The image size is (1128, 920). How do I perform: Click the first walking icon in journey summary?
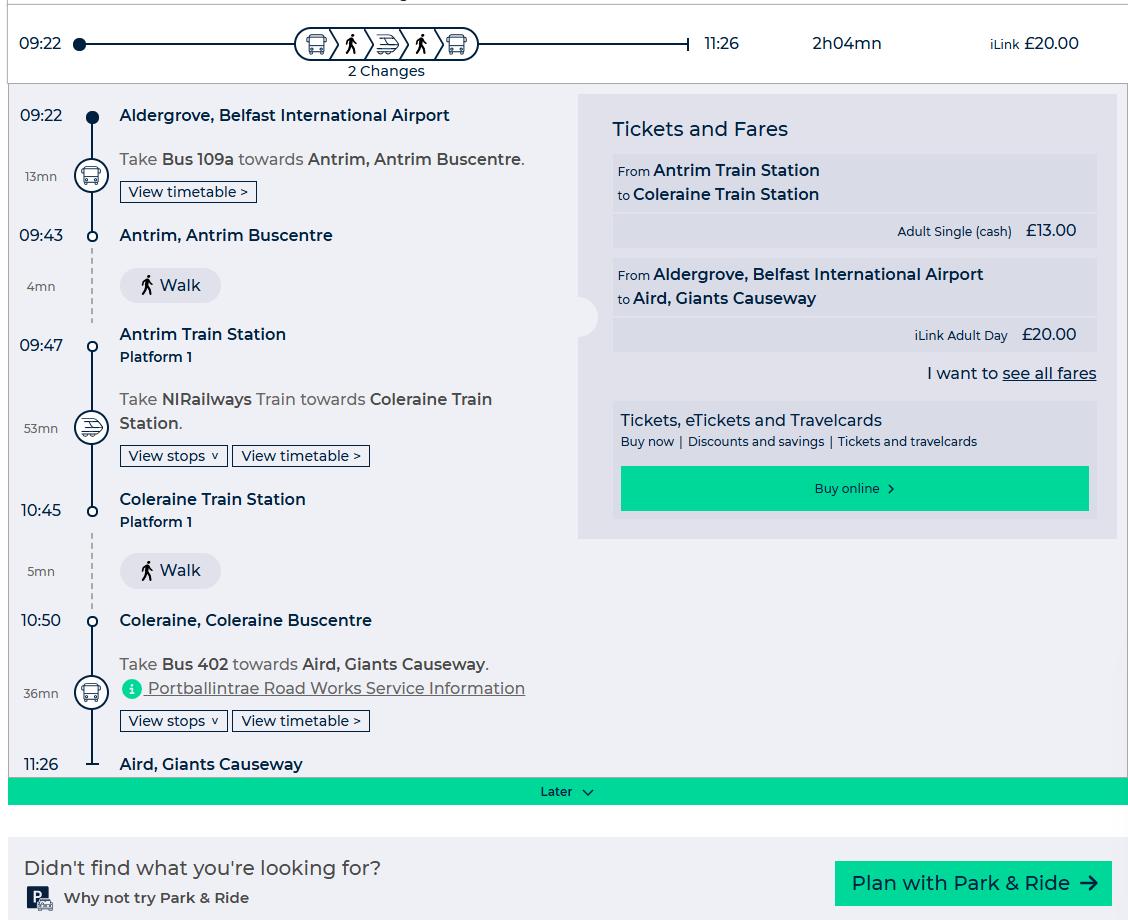pyautogui.click(x=351, y=45)
